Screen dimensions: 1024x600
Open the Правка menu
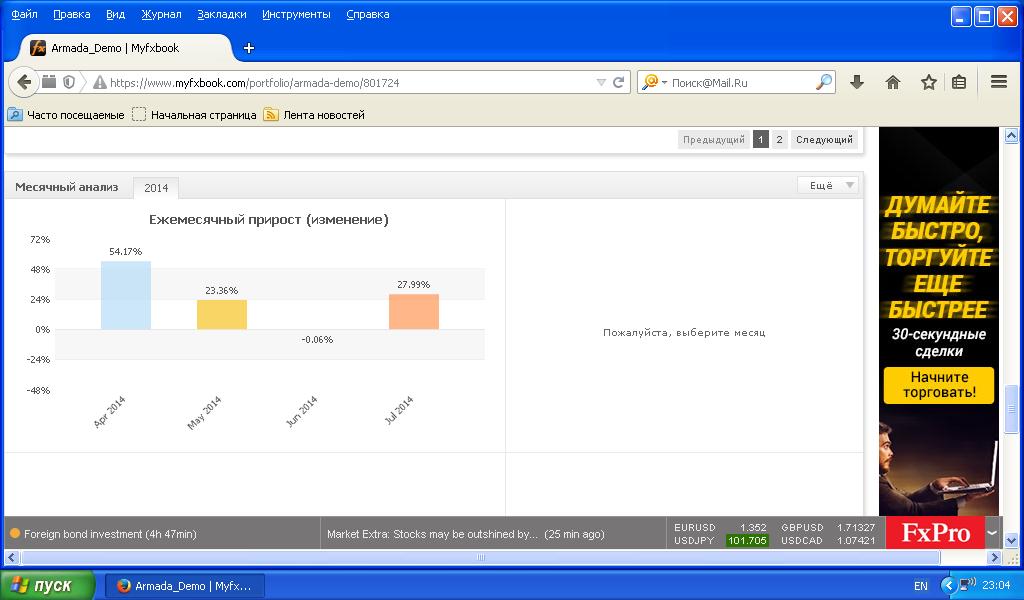pyautogui.click(x=72, y=14)
